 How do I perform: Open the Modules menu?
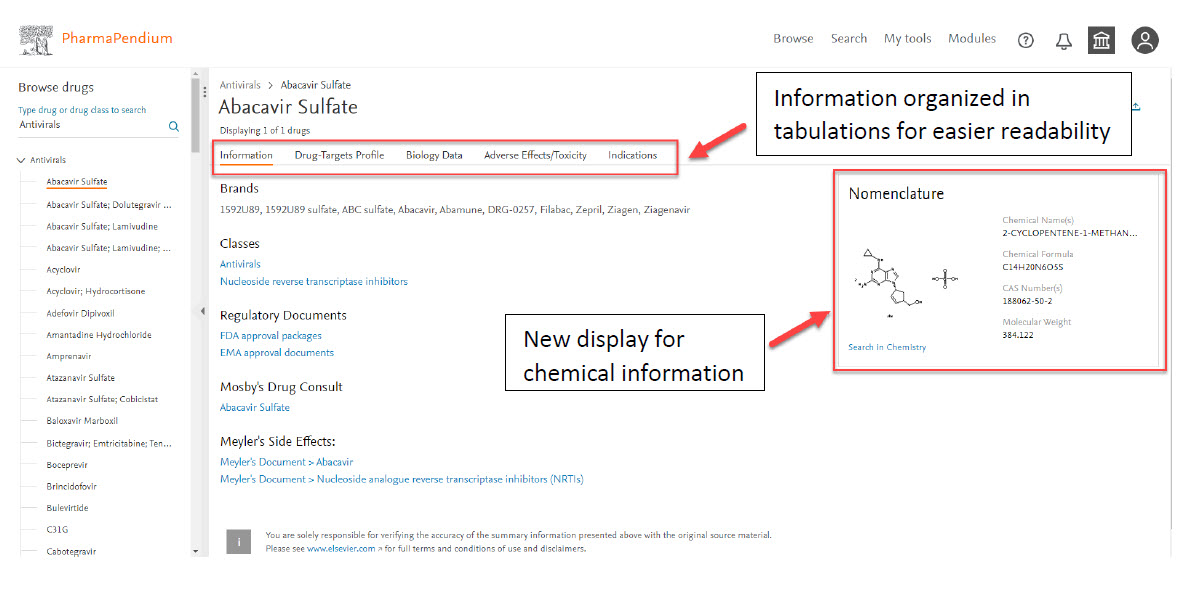click(971, 39)
